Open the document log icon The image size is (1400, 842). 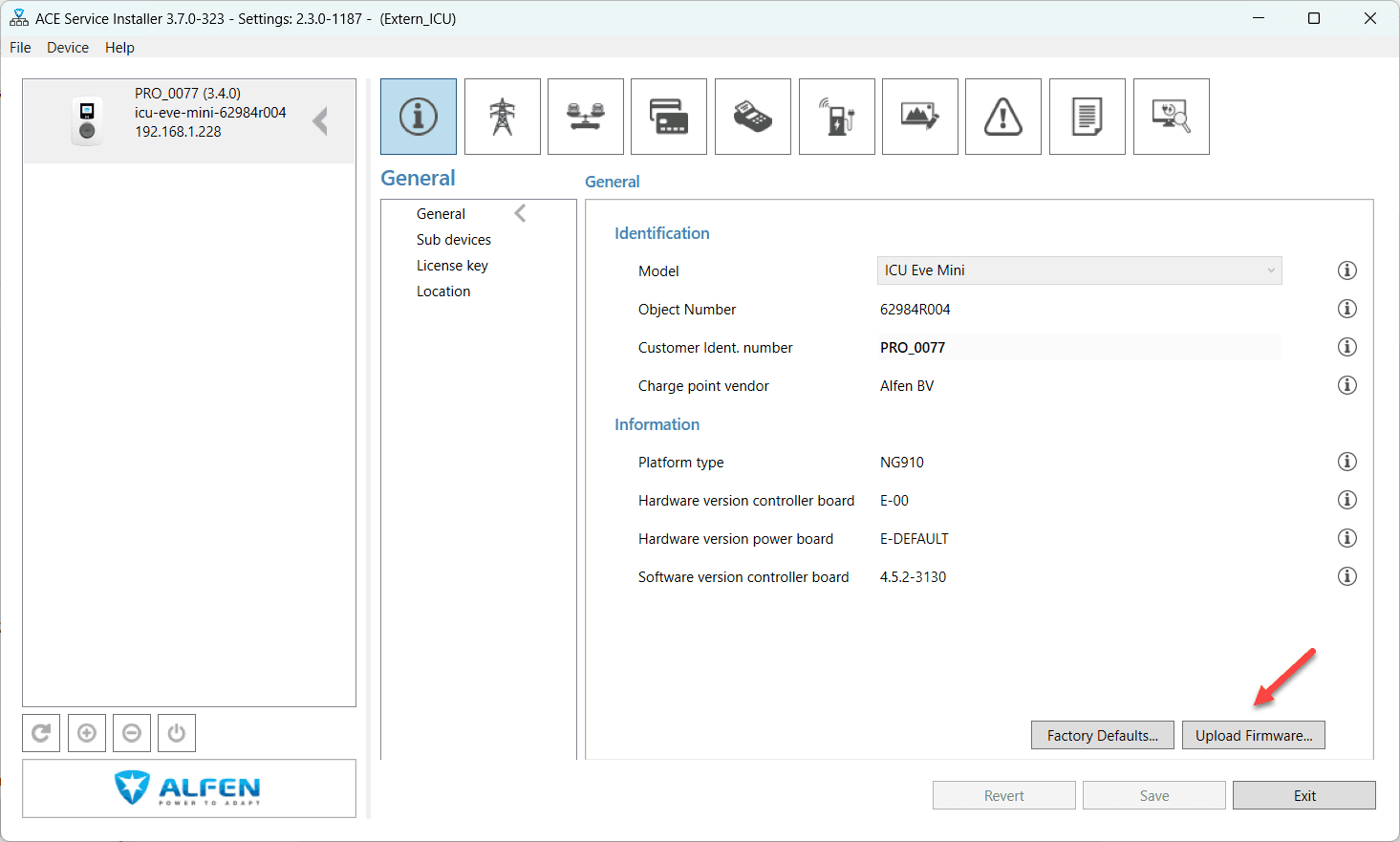pos(1088,117)
